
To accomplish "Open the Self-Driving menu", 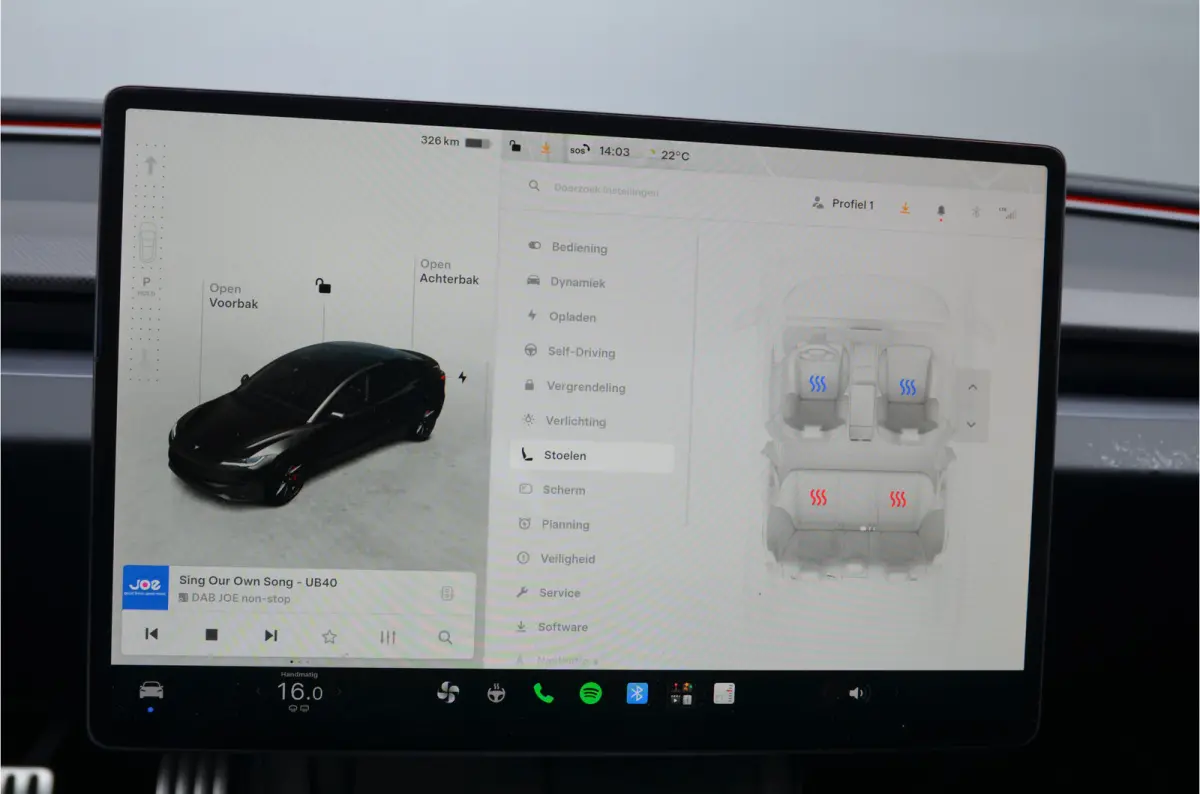I will click(x=569, y=352).
